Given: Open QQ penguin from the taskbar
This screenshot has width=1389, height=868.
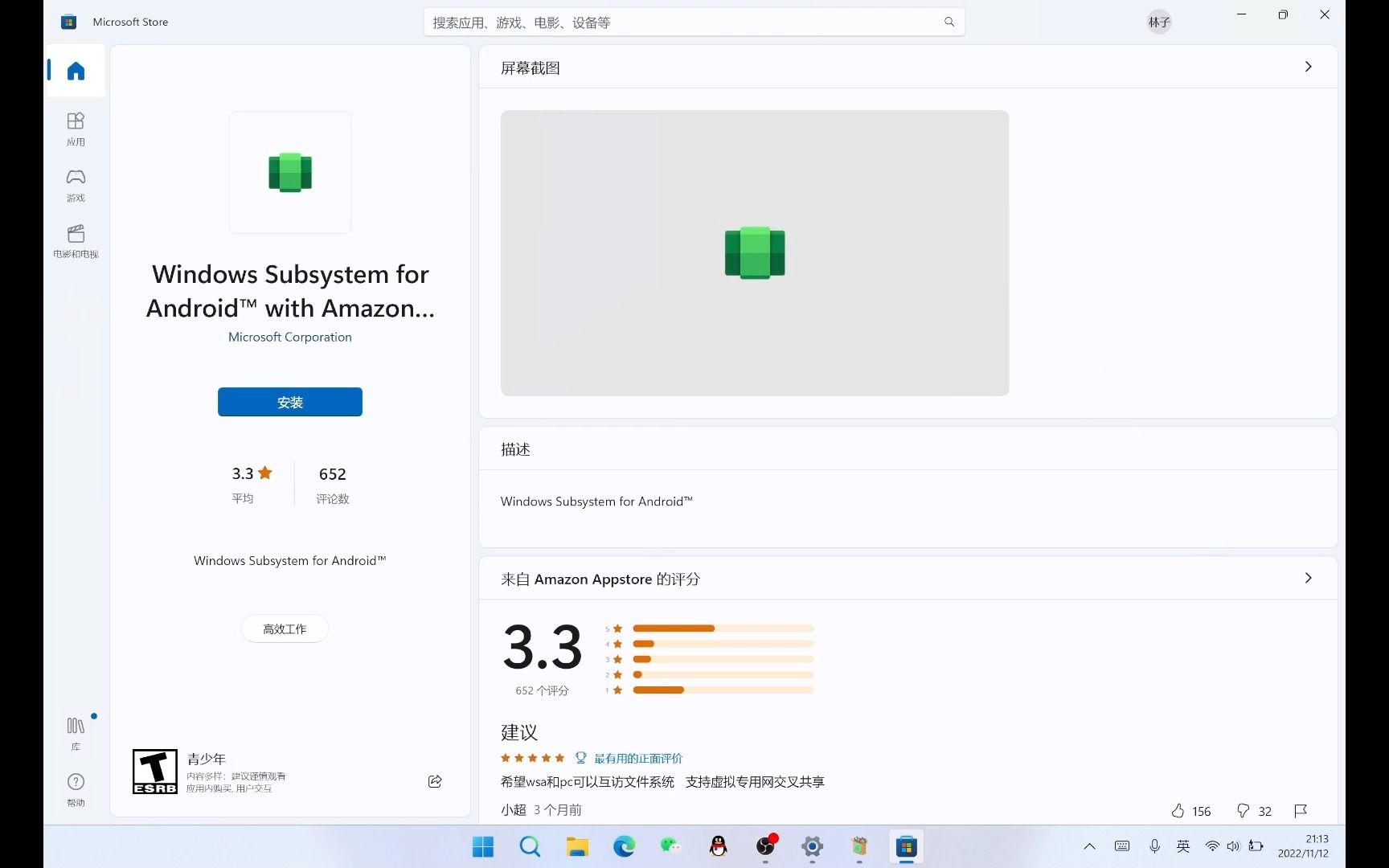Looking at the screenshot, I should click(718, 846).
